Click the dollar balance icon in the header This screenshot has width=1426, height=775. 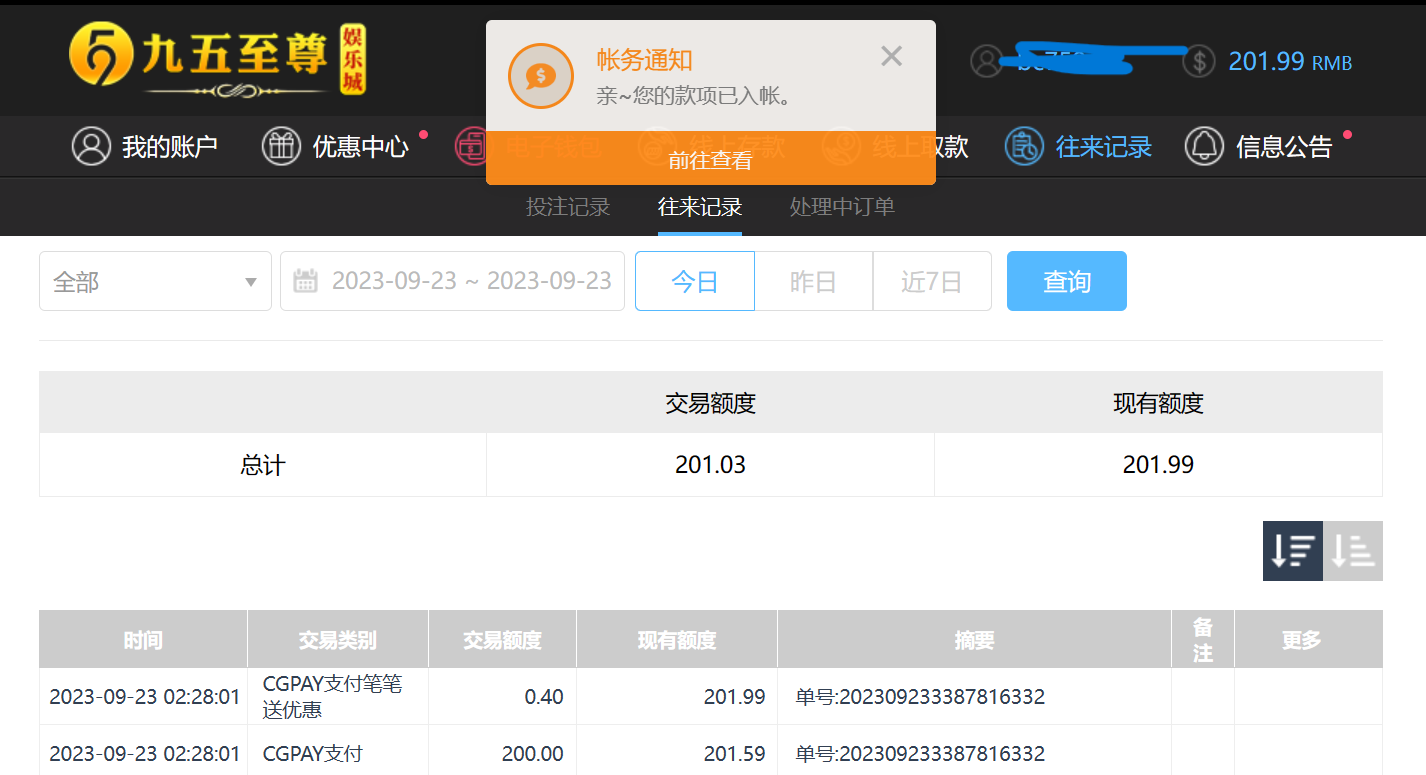(1198, 62)
